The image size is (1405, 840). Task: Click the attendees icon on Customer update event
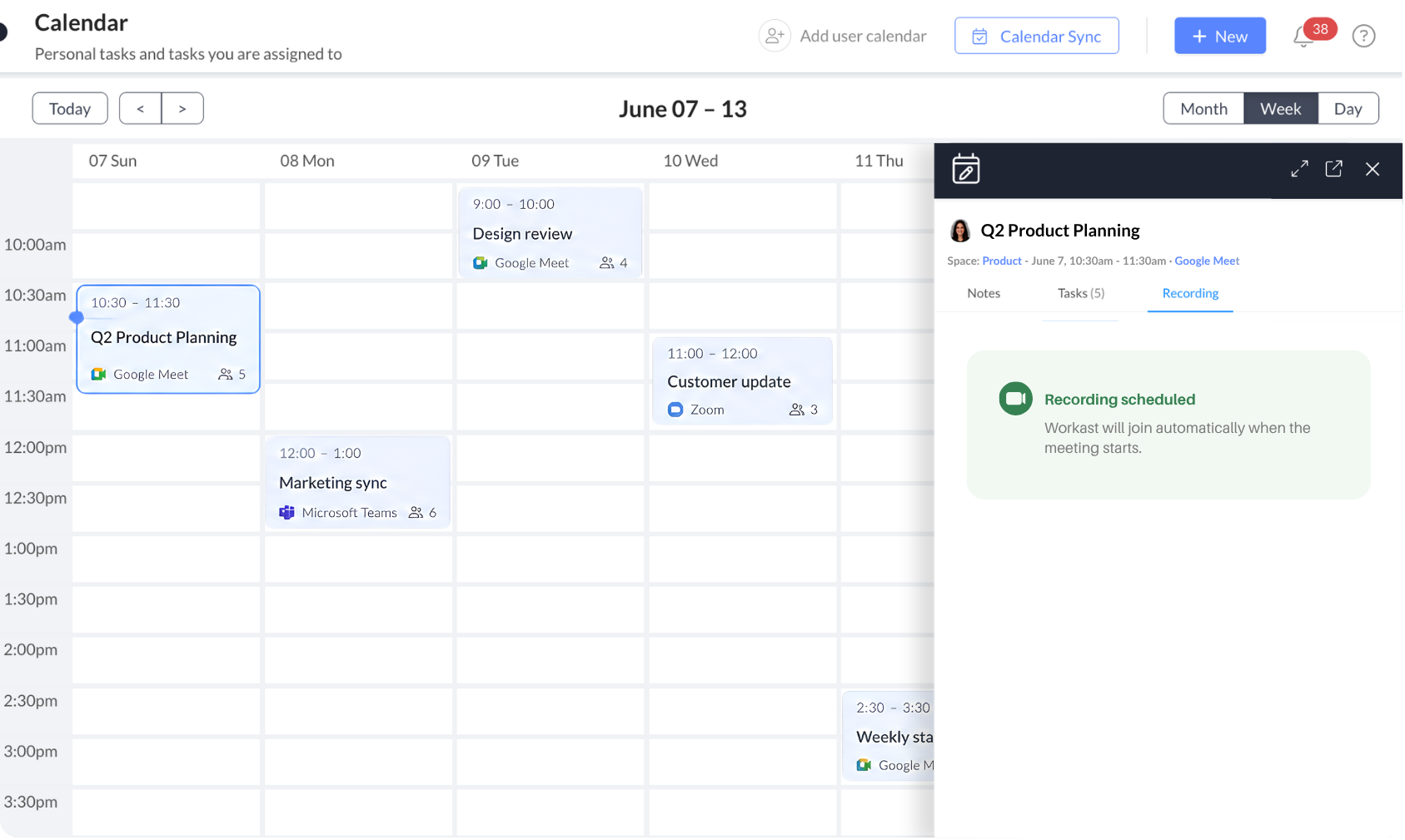[x=797, y=410]
